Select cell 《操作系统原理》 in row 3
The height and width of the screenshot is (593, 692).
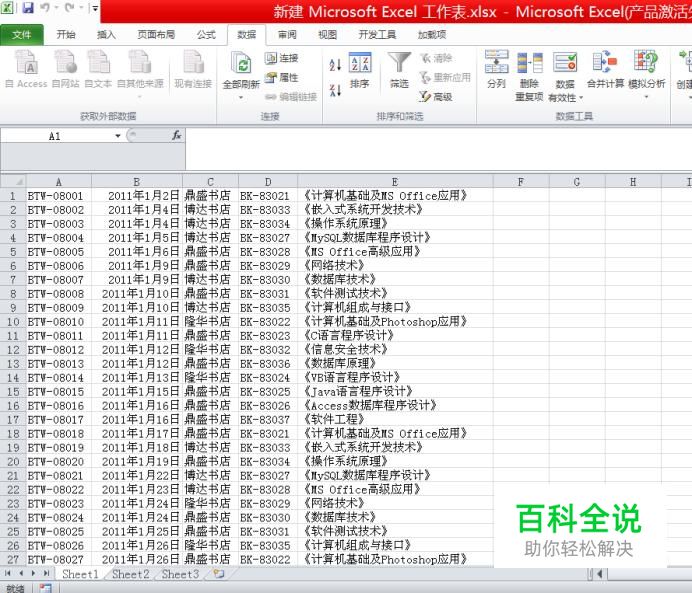(395, 224)
